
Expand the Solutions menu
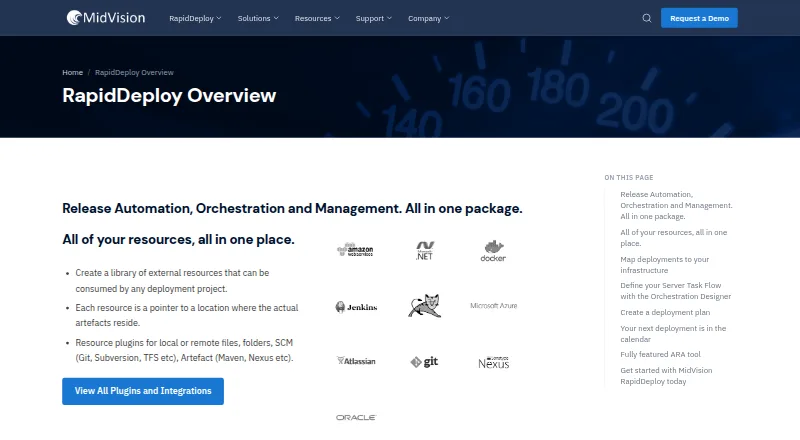(x=258, y=18)
